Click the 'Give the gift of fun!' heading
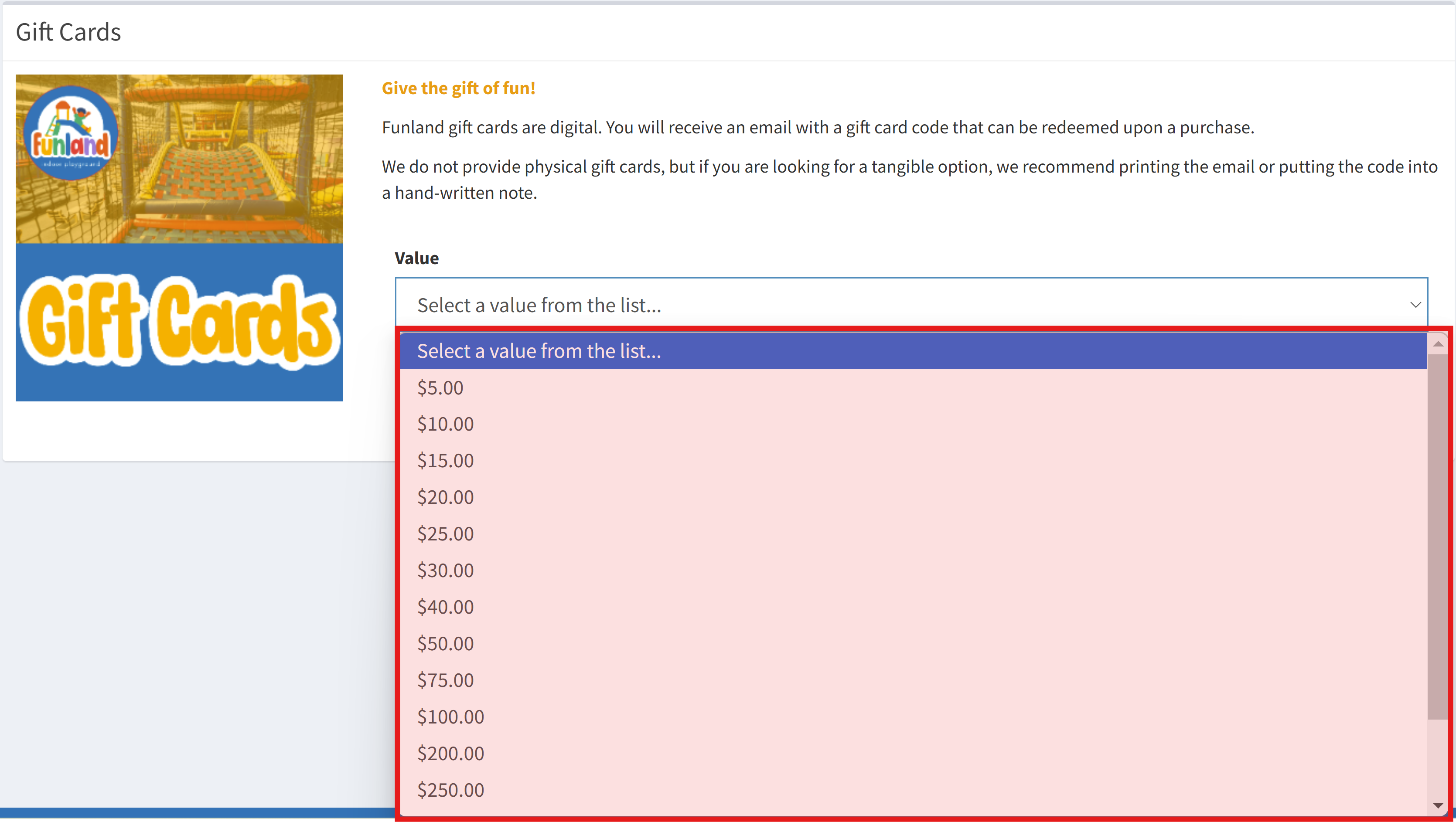The height and width of the screenshot is (822, 1456). coord(458,88)
